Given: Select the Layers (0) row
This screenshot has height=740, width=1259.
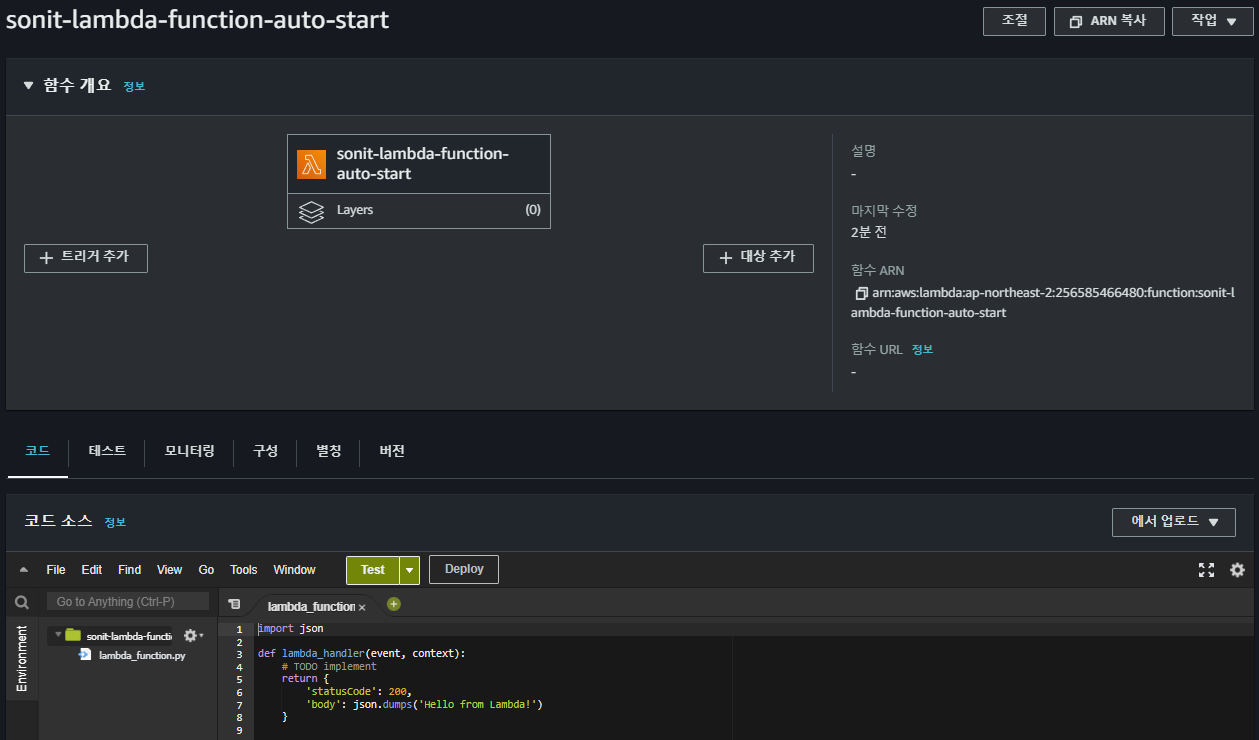Looking at the screenshot, I should tap(419, 211).
